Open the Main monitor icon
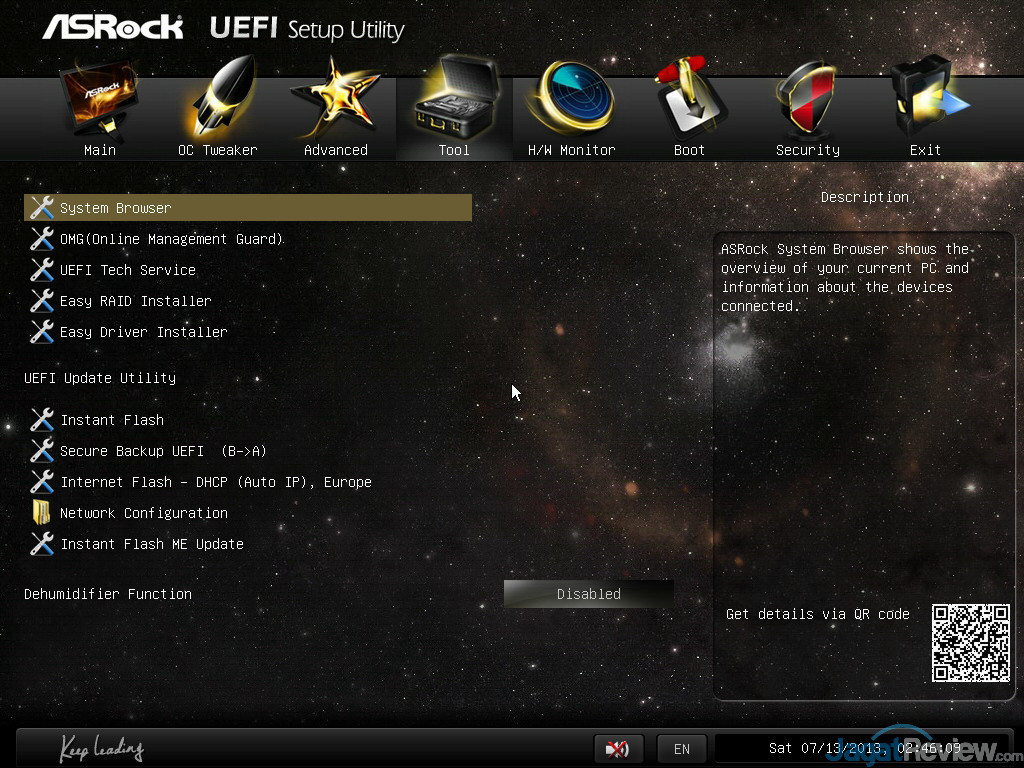Image resolution: width=1024 pixels, height=768 pixels. click(99, 99)
